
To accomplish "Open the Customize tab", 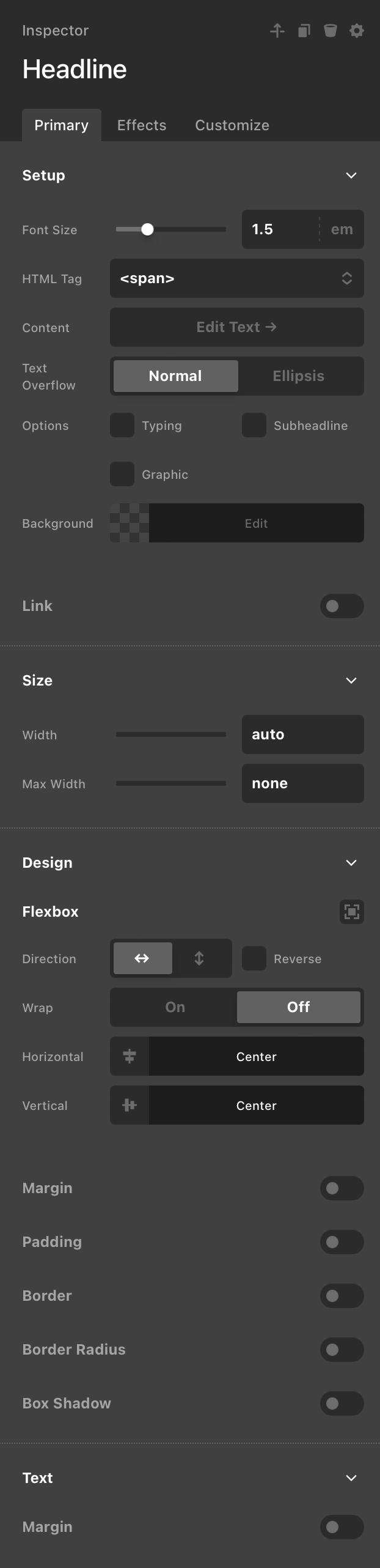I will 232,125.
